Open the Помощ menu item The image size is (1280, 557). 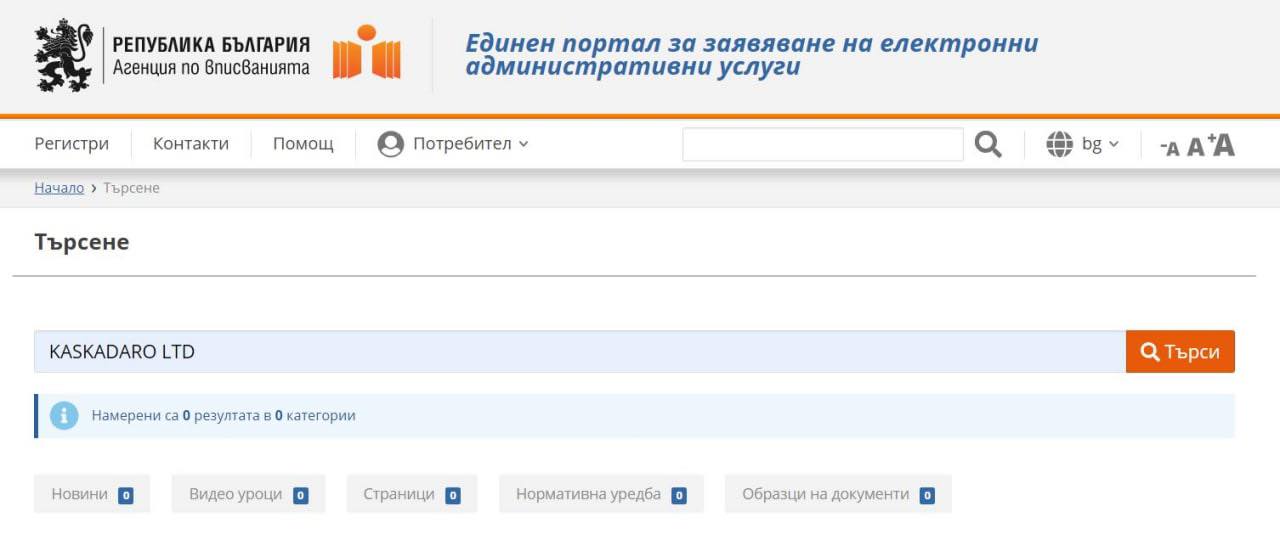click(303, 144)
